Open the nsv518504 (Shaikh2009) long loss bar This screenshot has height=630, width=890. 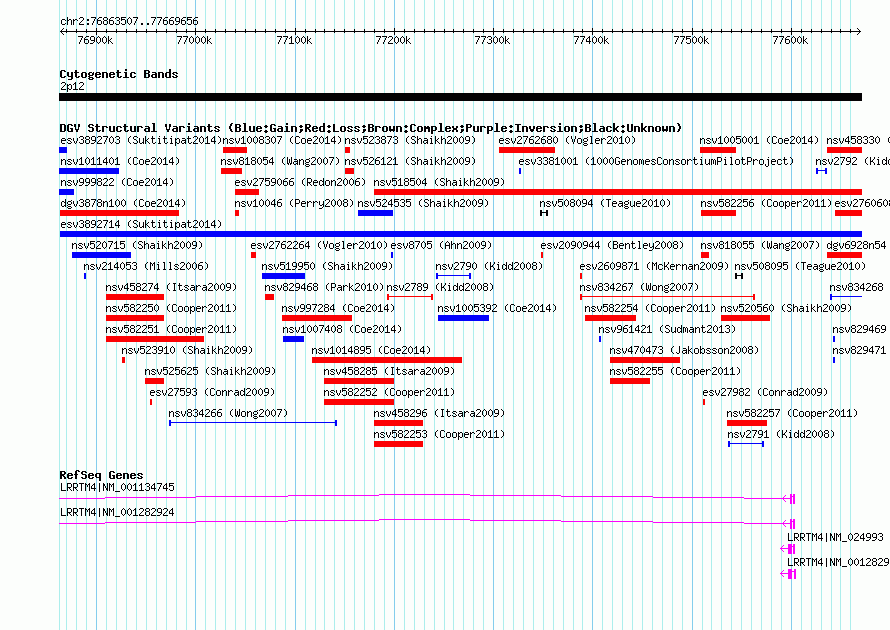[618, 192]
